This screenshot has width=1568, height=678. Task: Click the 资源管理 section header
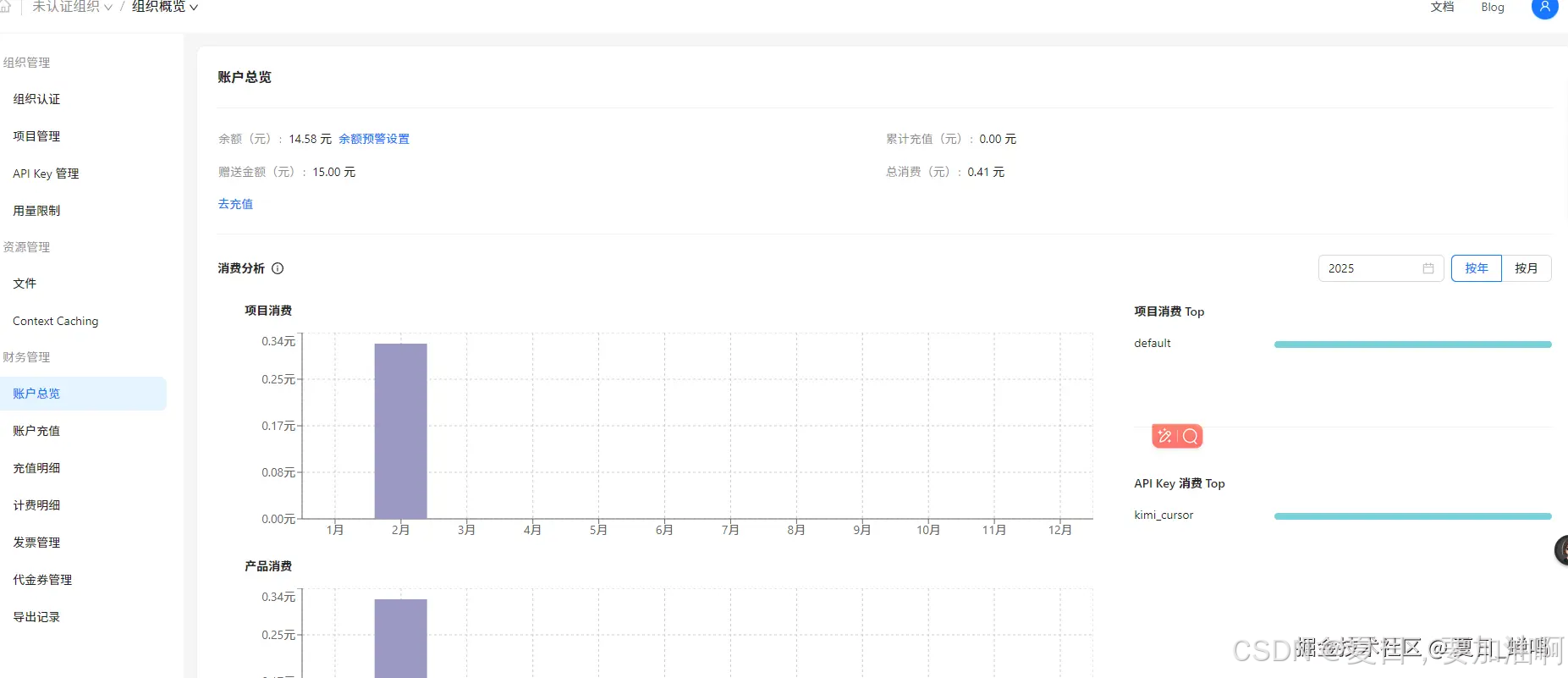[26, 247]
